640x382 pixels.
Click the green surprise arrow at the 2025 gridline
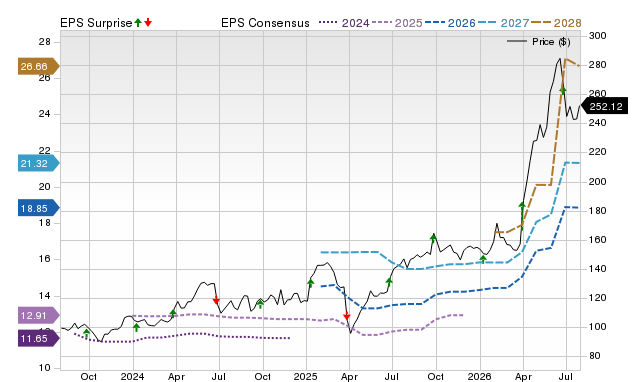tap(311, 283)
